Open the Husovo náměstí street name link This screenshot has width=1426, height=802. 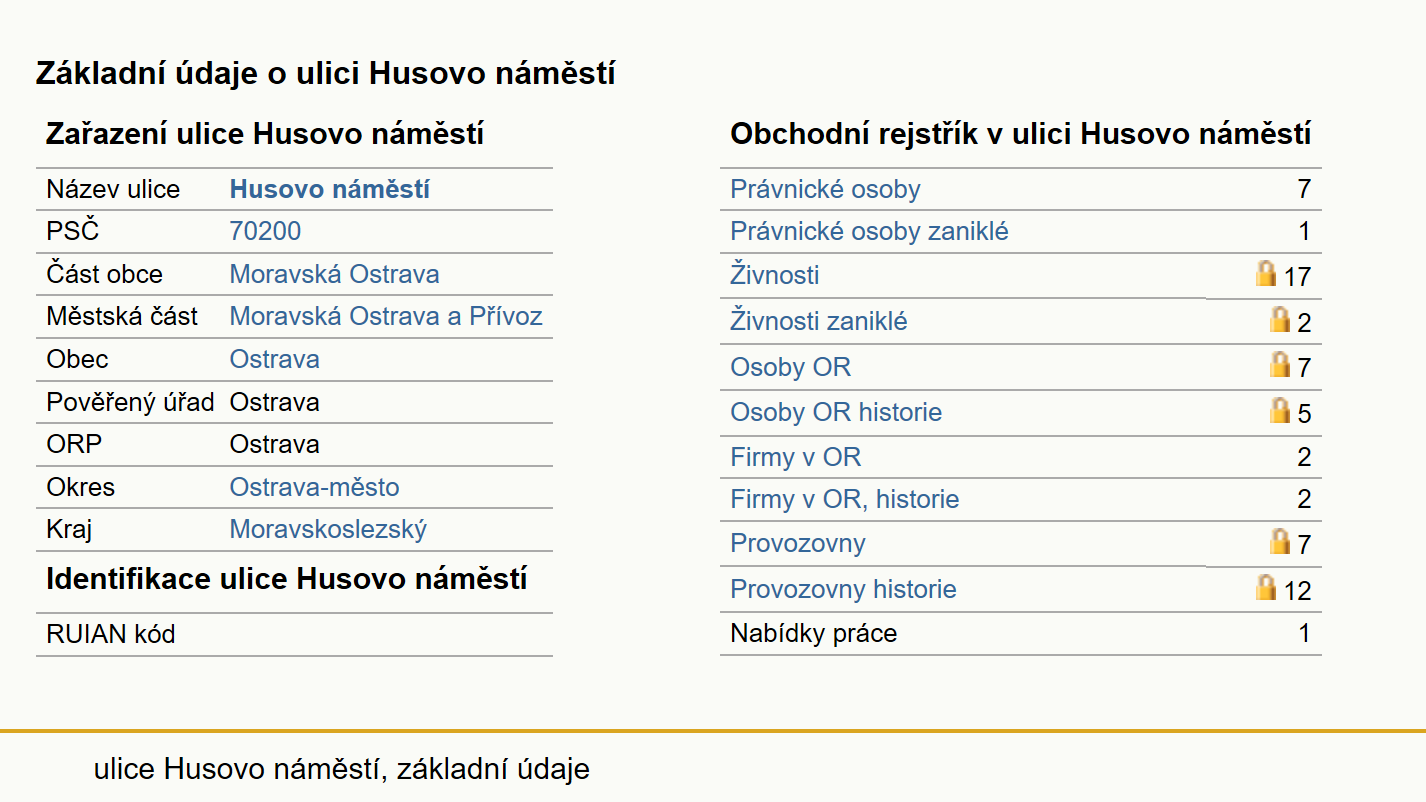330,189
